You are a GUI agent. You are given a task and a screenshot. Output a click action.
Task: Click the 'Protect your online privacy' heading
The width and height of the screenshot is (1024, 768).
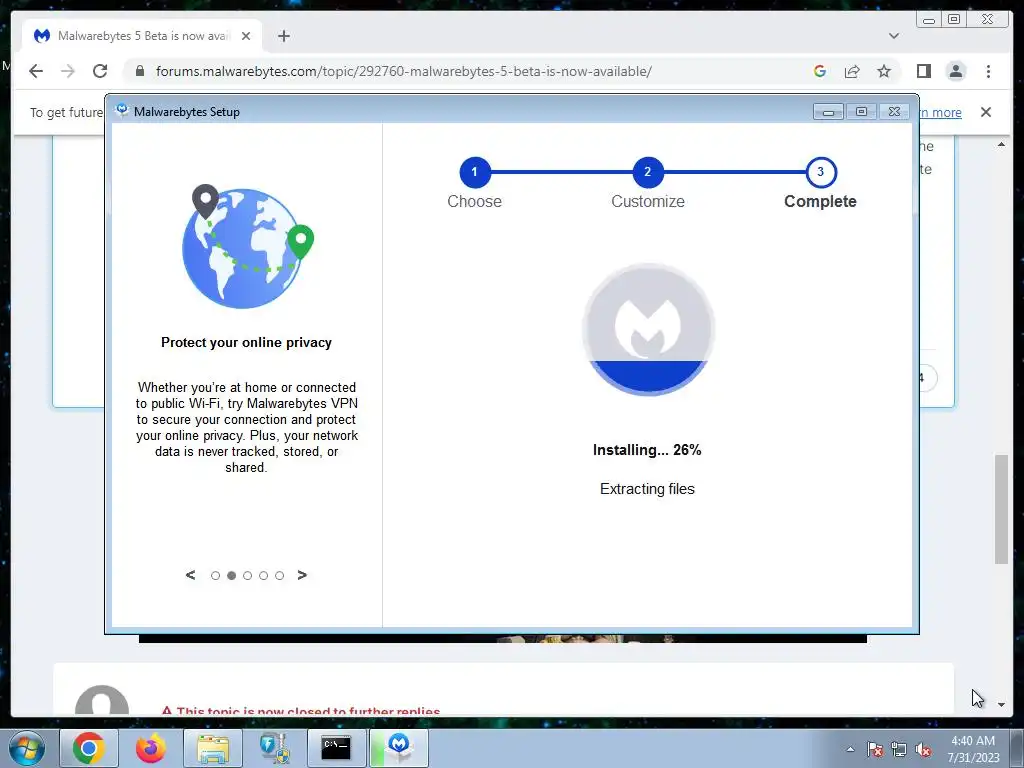click(246, 342)
